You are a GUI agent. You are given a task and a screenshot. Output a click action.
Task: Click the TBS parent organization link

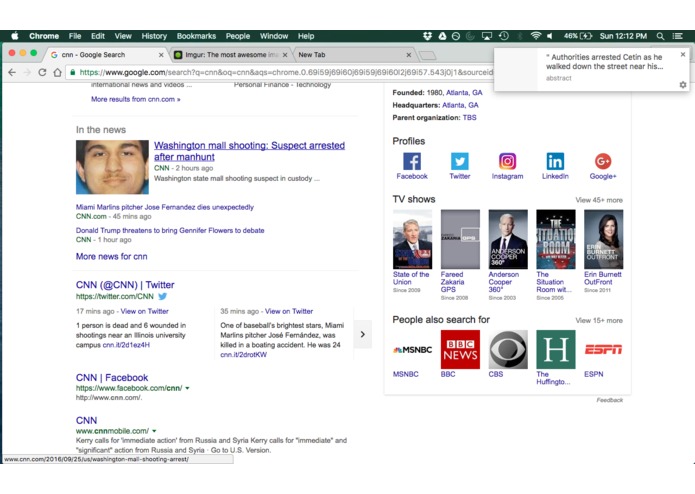pyautogui.click(x=469, y=117)
